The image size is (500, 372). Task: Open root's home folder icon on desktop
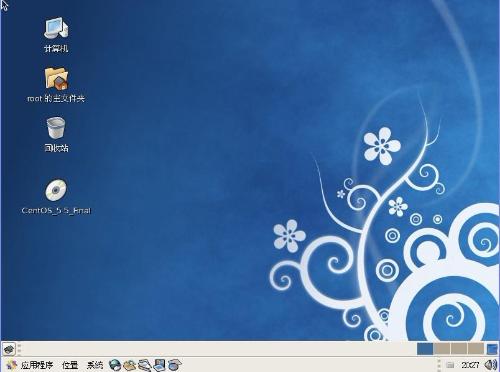[x=56, y=79]
